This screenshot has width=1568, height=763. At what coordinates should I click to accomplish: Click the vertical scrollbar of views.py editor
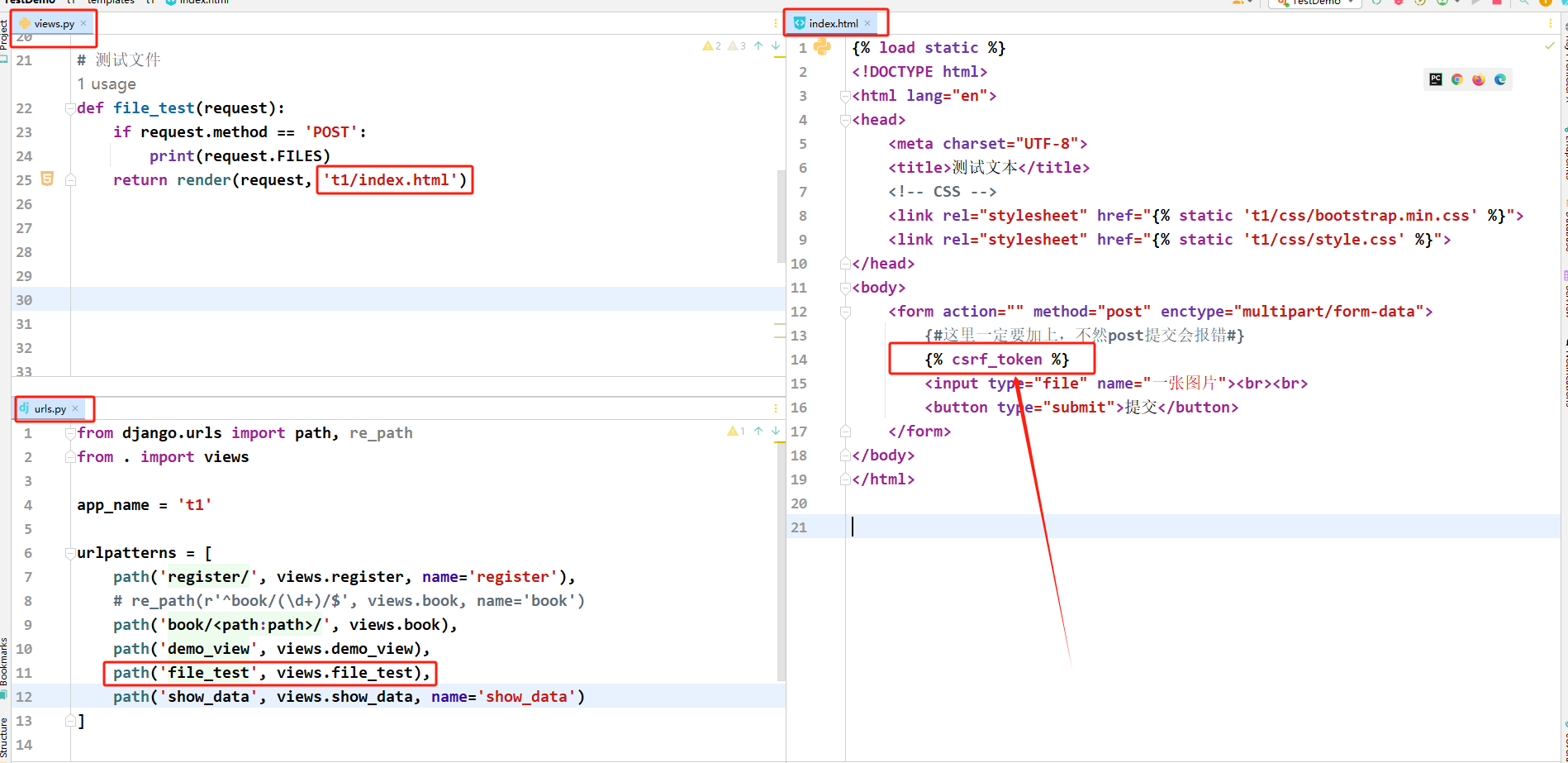click(x=781, y=215)
